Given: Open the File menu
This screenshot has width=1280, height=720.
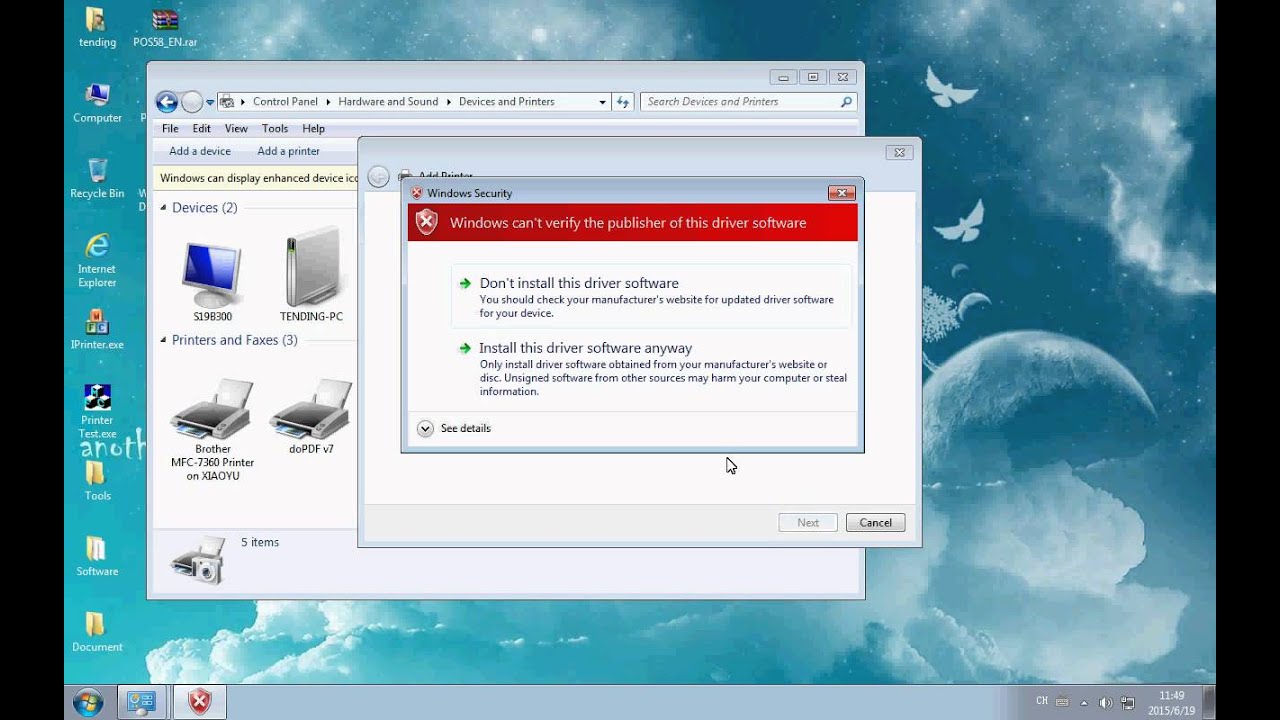Looking at the screenshot, I should pyautogui.click(x=170, y=129).
